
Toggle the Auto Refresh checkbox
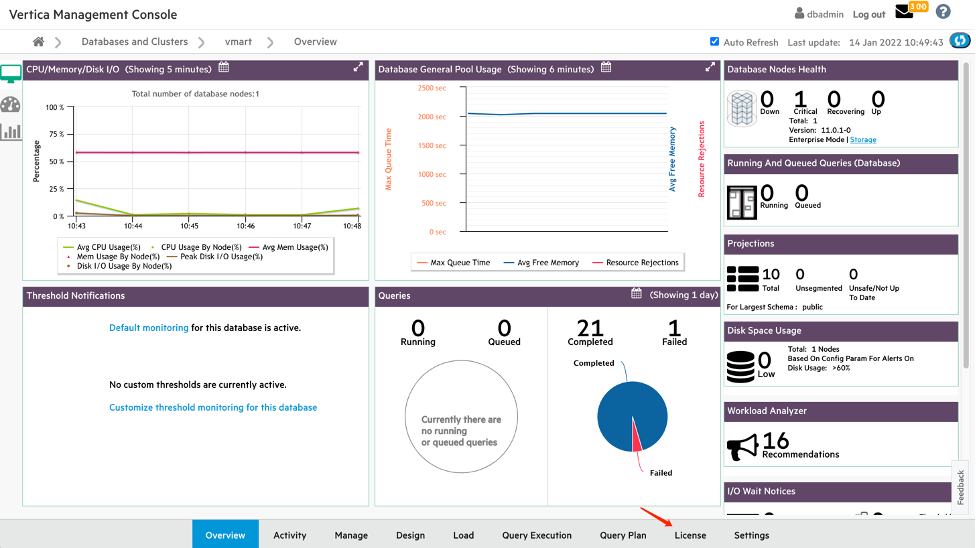tap(715, 42)
